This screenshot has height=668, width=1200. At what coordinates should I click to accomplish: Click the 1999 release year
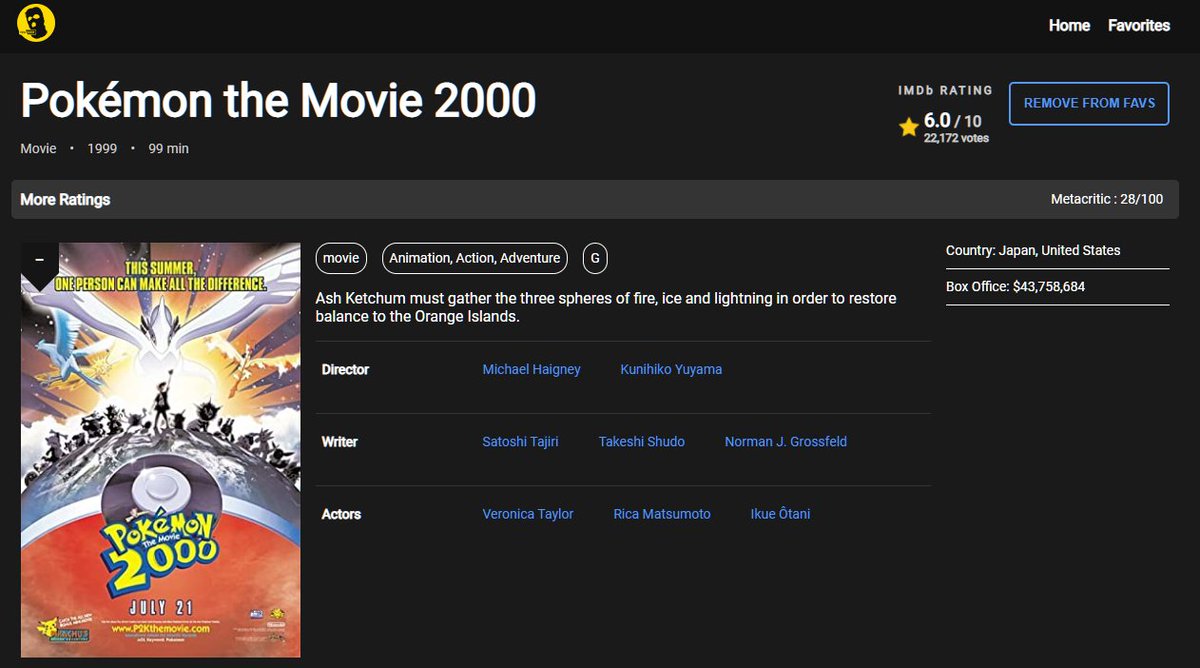pos(102,148)
